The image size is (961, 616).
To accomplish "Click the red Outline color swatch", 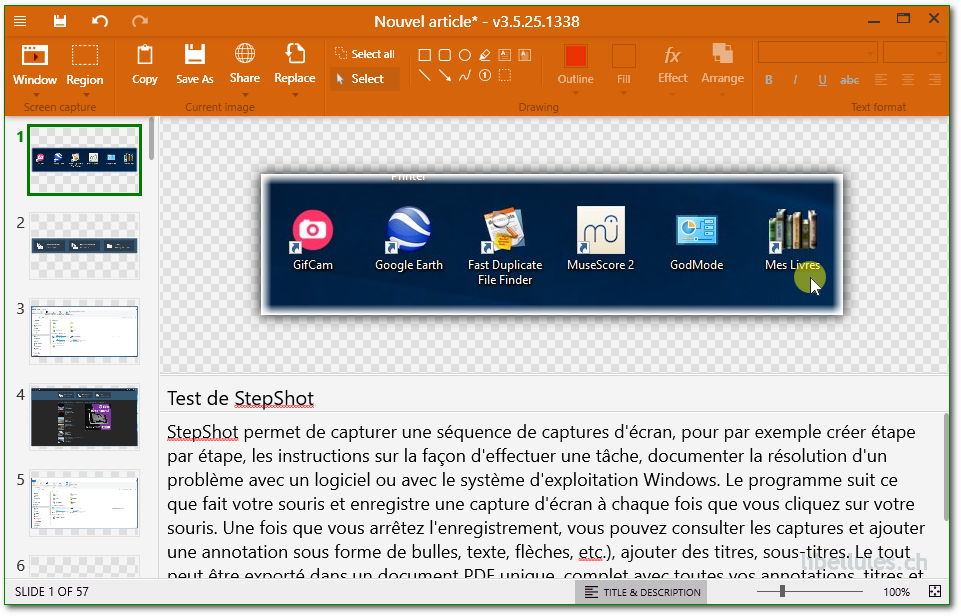I will (575, 56).
